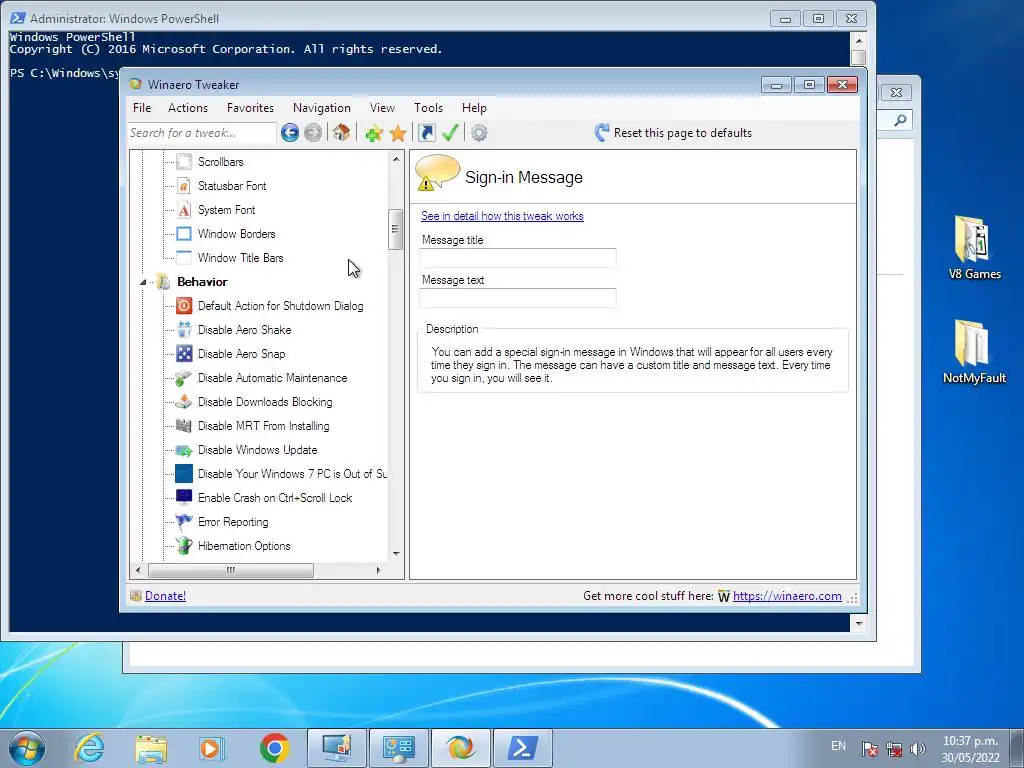Screen dimensions: 1024x768
Task: Click the Disable MRT From Installing icon
Action: point(184,426)
